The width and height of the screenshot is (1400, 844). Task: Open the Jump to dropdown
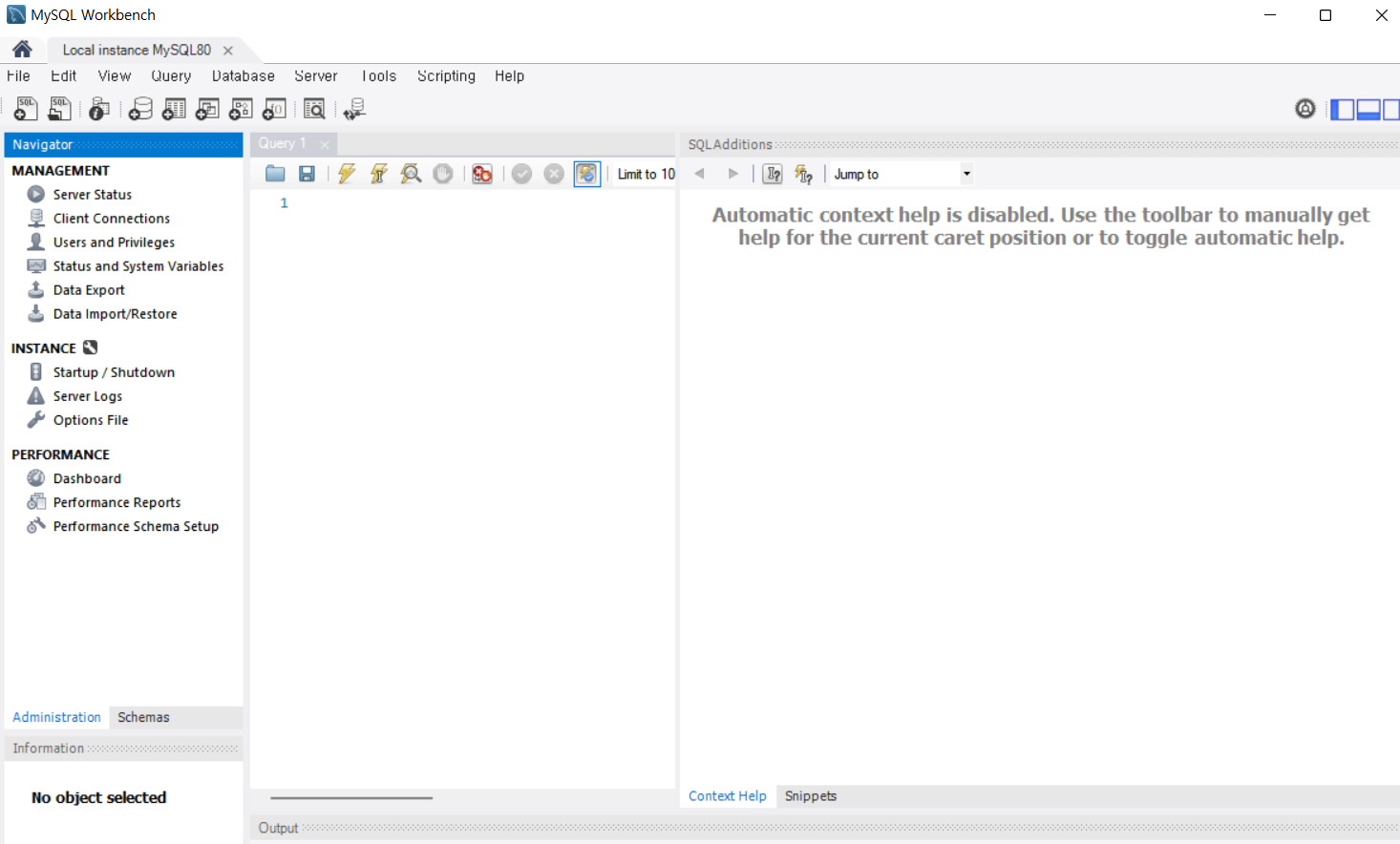coord(902,174)
